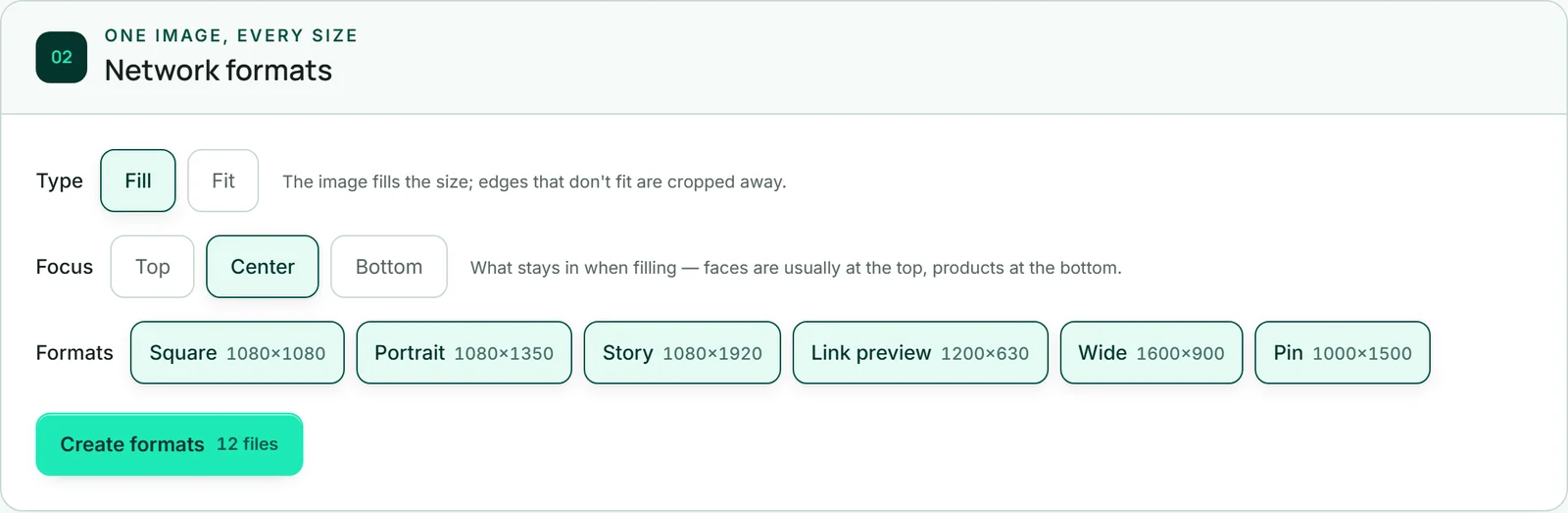Viewport: 1568px width, 513px height.
Task: Click the Formats row label
Action: (x=74, y=353)
